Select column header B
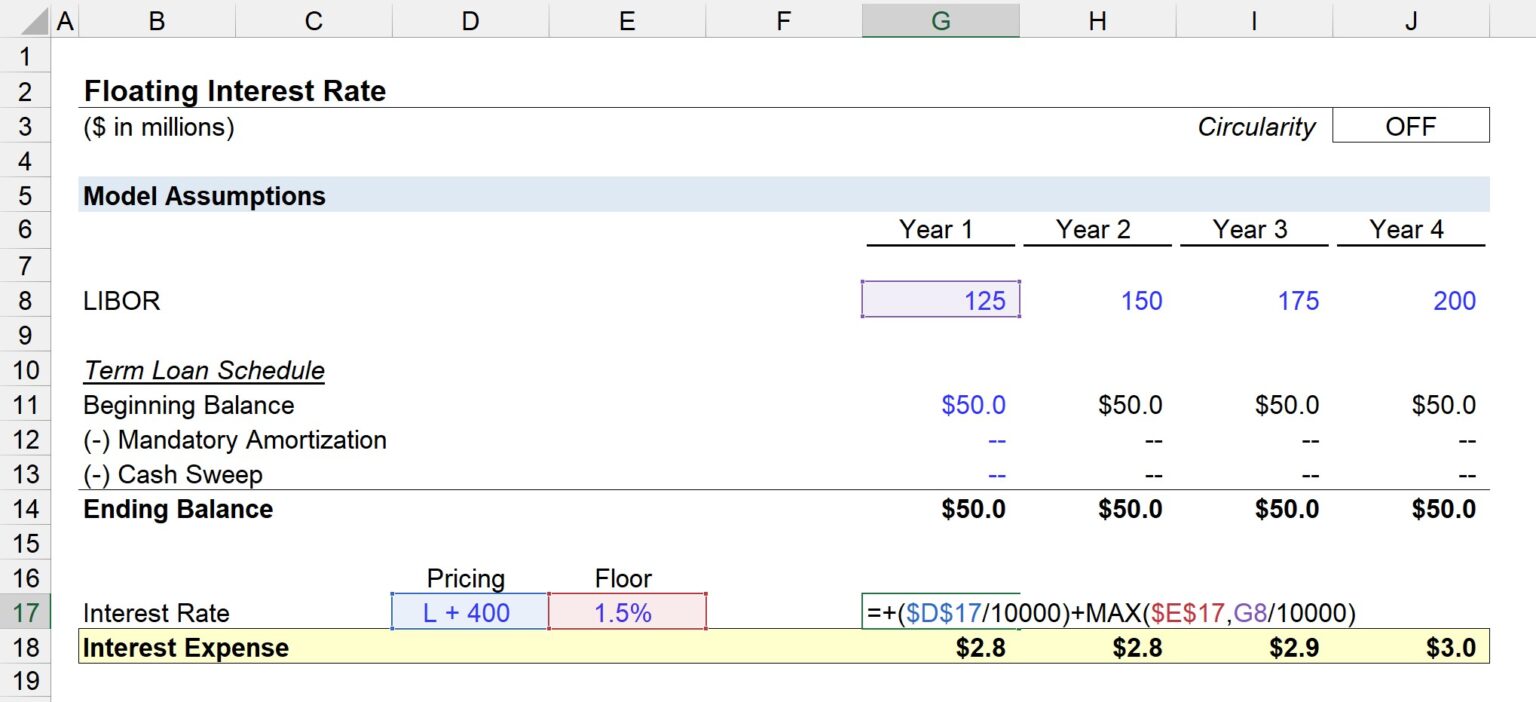 pyautogui.click(x=156, y=18)
